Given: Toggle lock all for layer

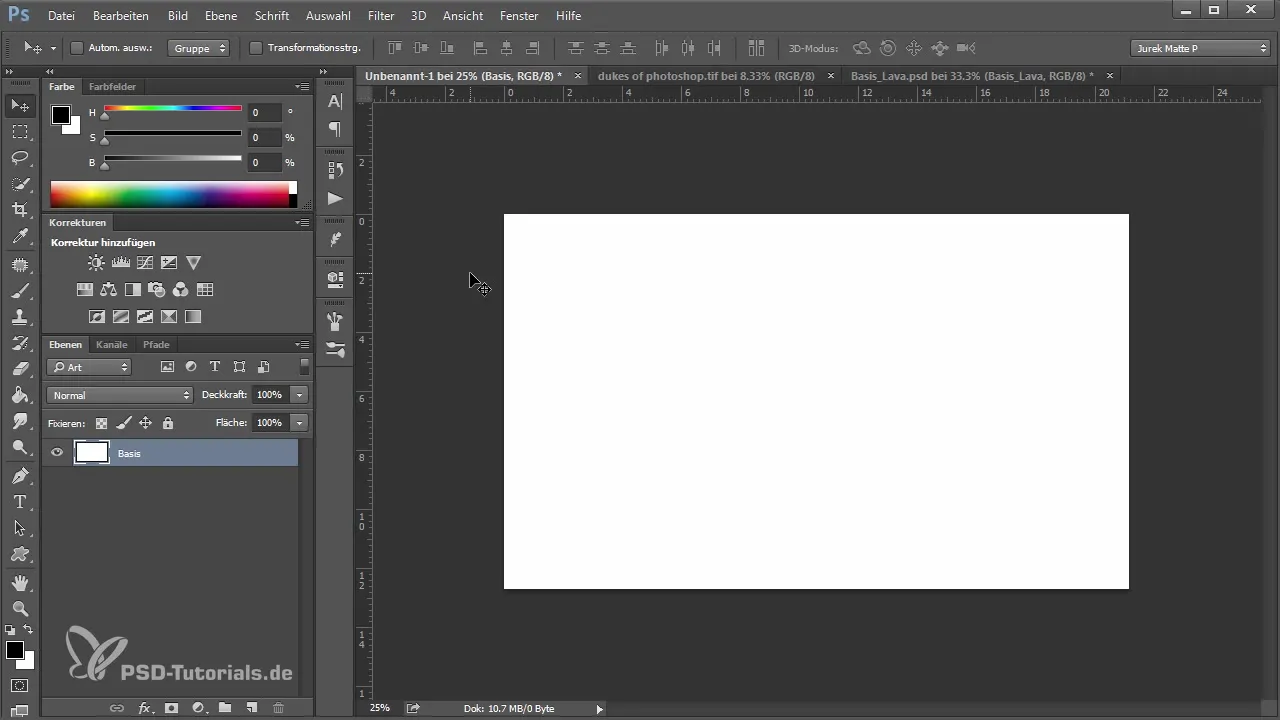Looking at the screenshot, I should pyautogui.click(x=167, y=423).
